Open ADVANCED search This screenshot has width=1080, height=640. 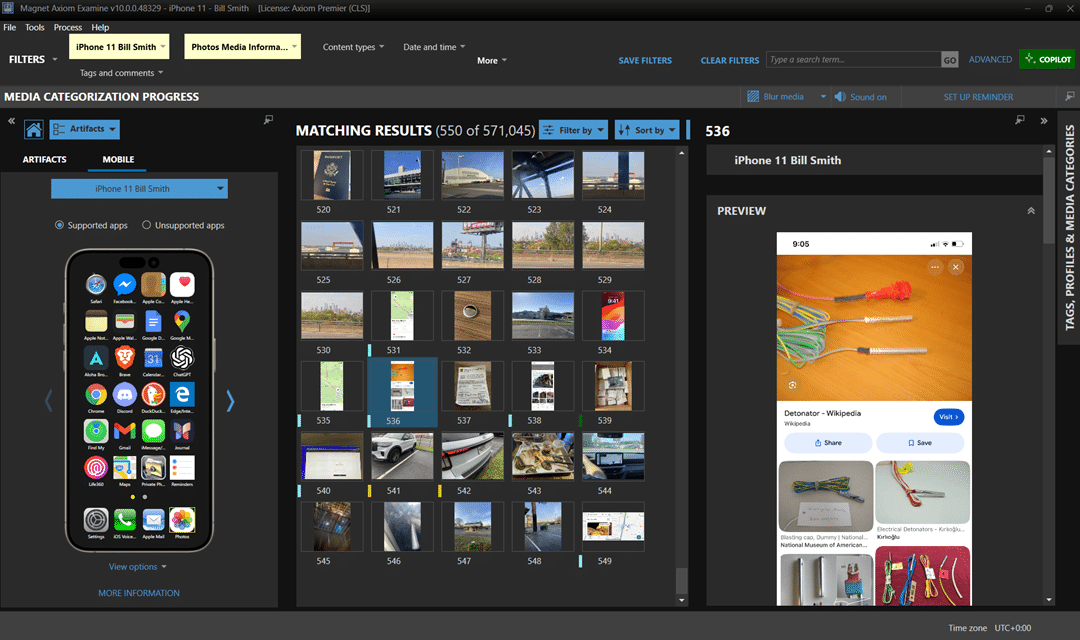coord(990,60)
